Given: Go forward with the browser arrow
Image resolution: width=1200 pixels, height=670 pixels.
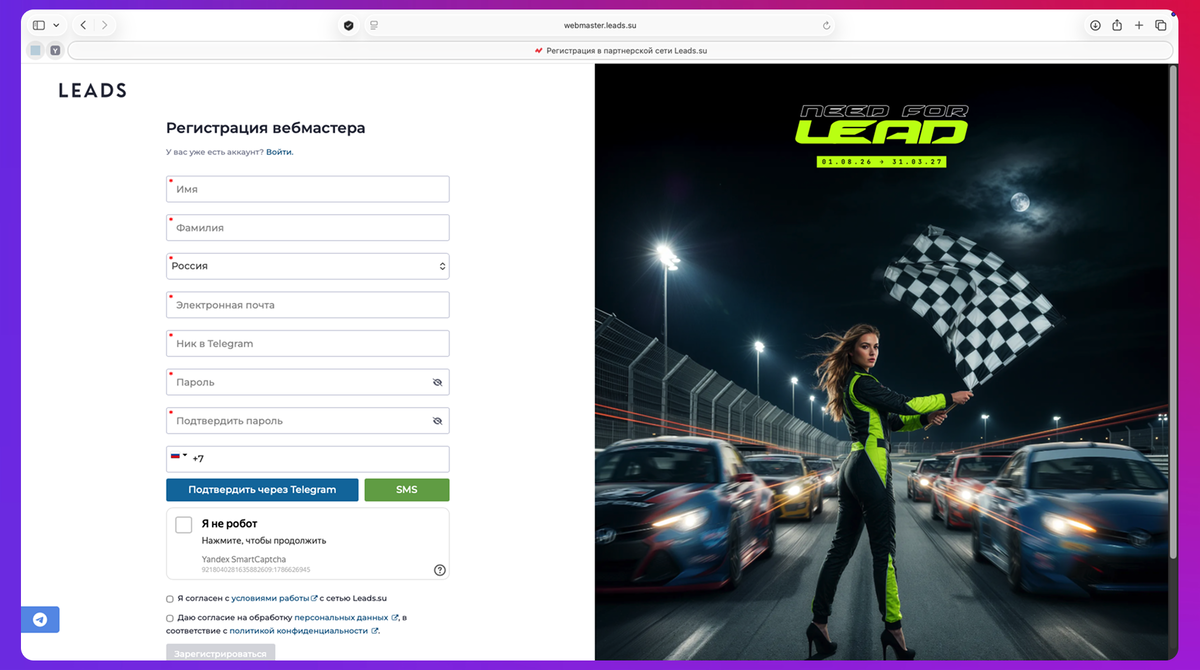Looking at the screenshot, I should pos(105,25).
